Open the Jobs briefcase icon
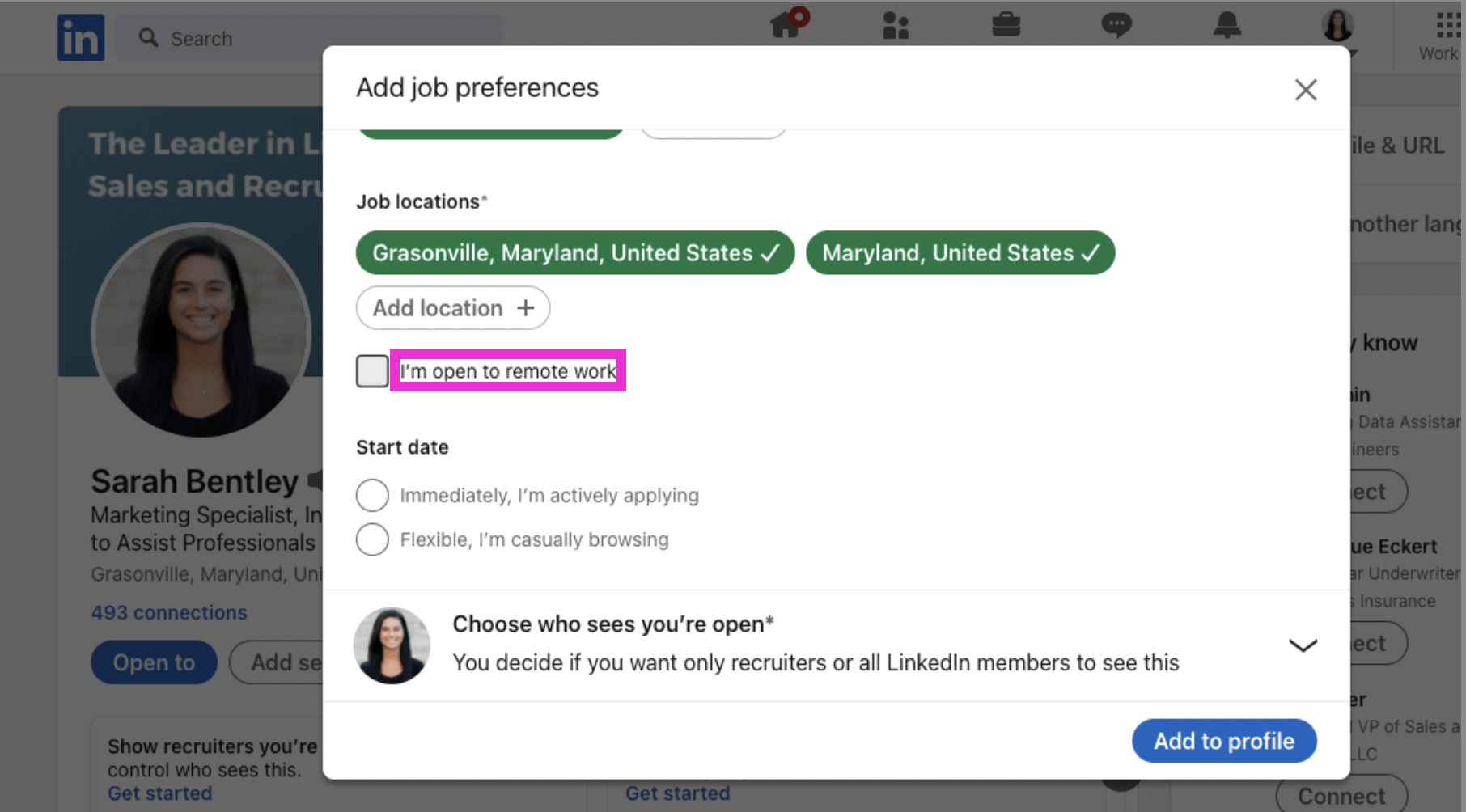The height and width of the screenshot is (812, 1466). point(1006,25)
